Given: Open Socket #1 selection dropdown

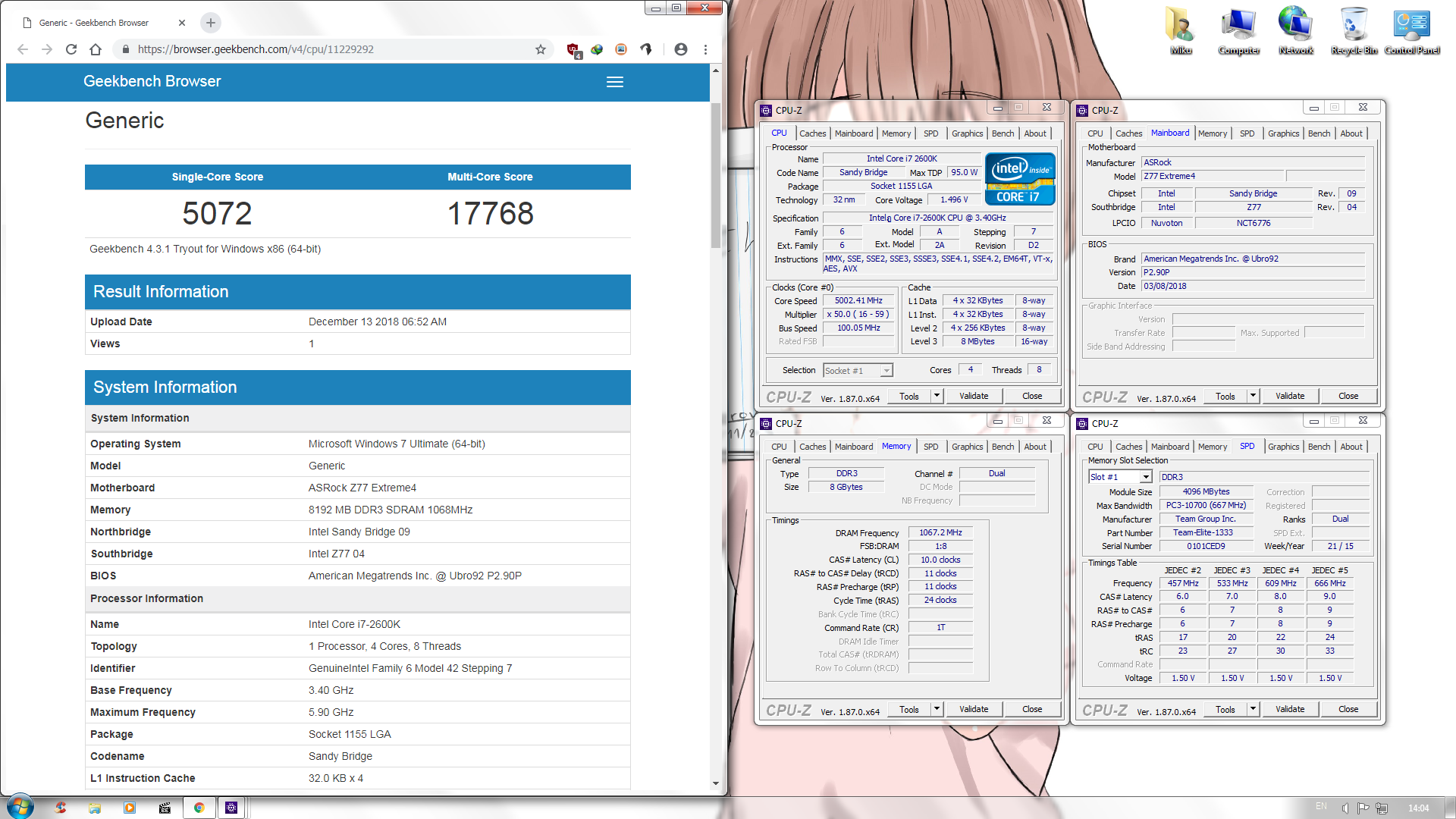Looking at the screenshot, I should pyautogui.click(x=886, y=371).
